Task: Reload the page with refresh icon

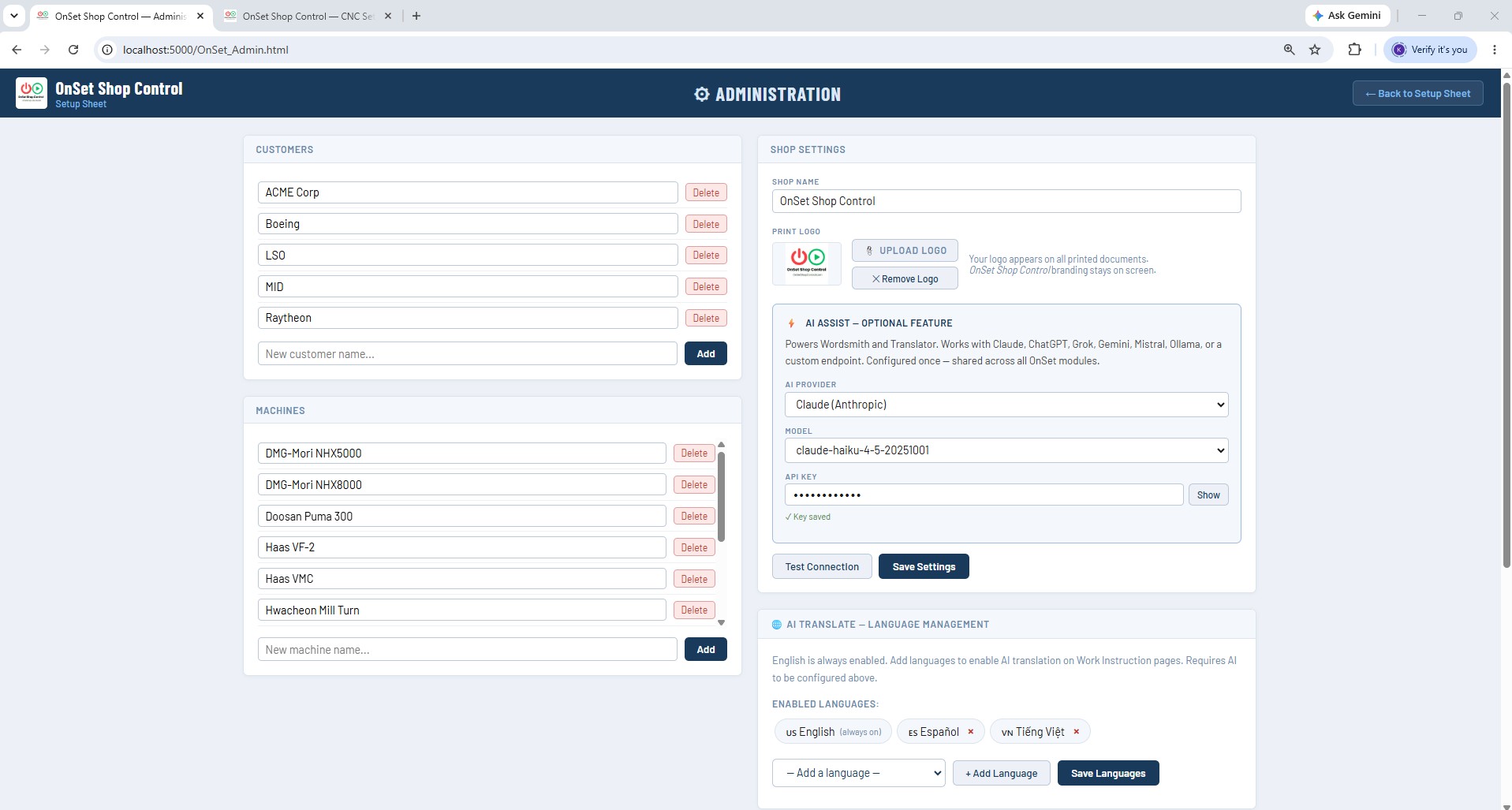Action: coord(73,50)
